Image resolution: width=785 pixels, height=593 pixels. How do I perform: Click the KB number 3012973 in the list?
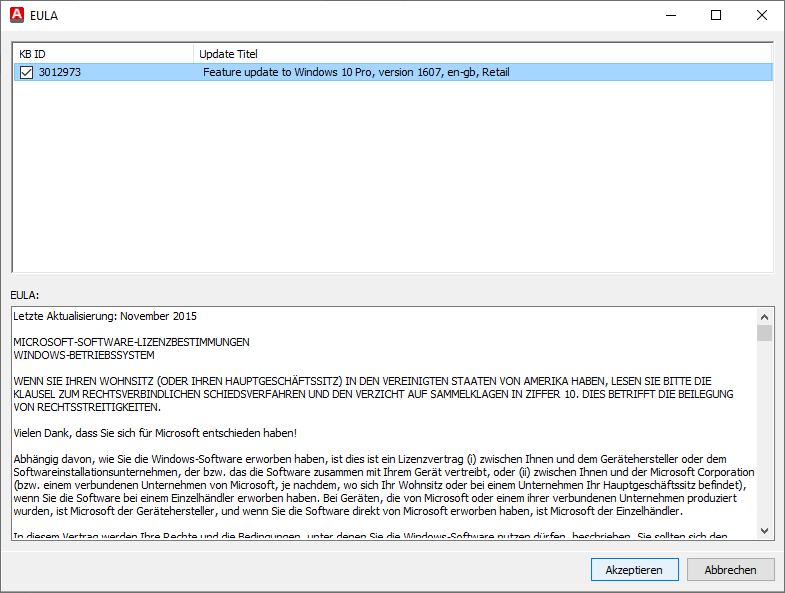tap(59, 72)
